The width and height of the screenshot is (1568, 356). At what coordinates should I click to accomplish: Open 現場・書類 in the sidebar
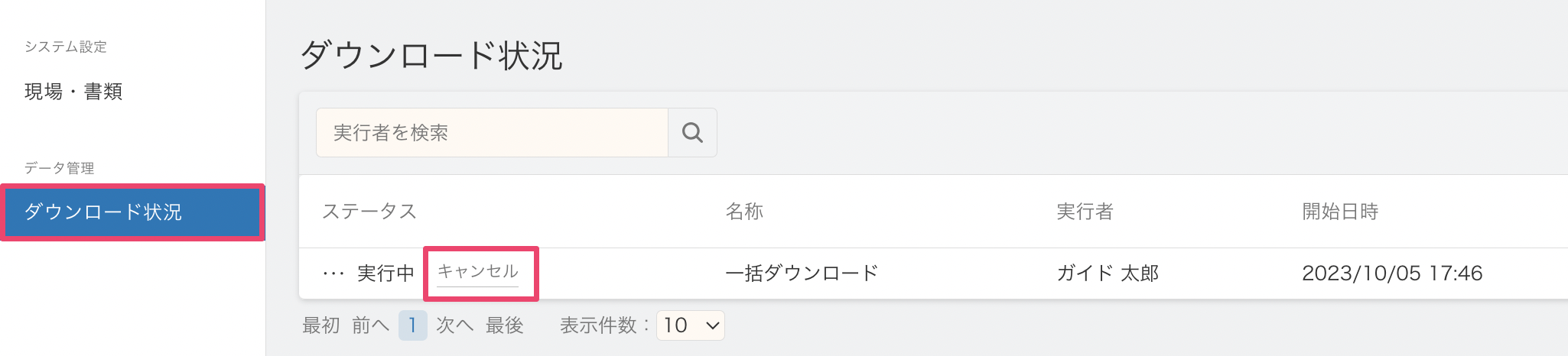(73, 92)
